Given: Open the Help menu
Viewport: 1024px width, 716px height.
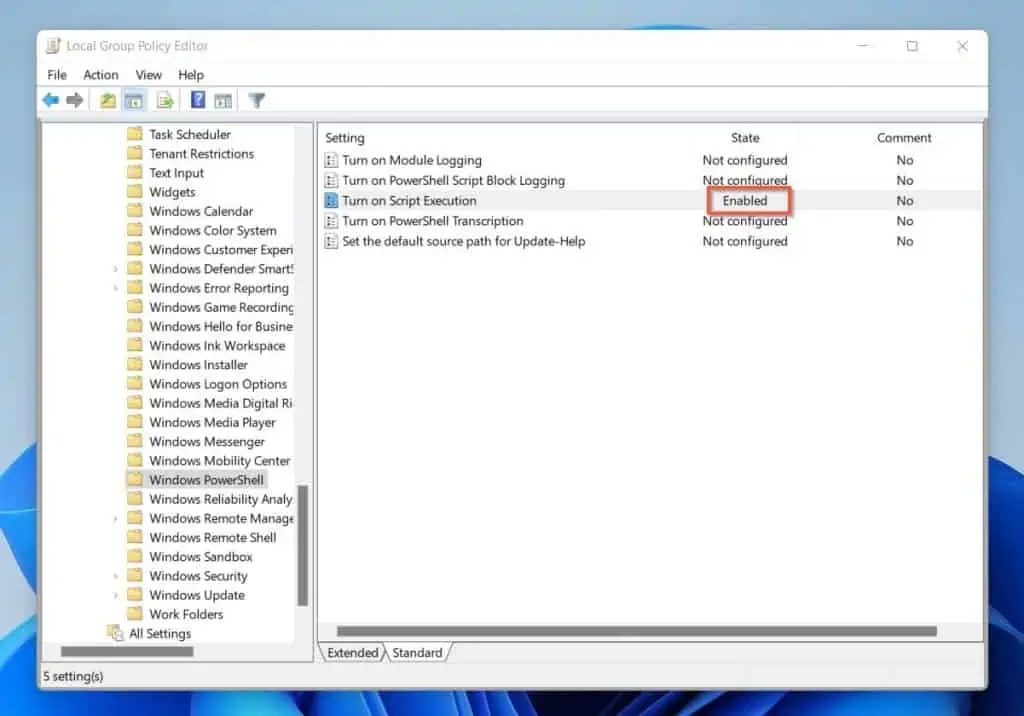Looking at the screenshot, I should pyautogui.click(x=191, y=74).
